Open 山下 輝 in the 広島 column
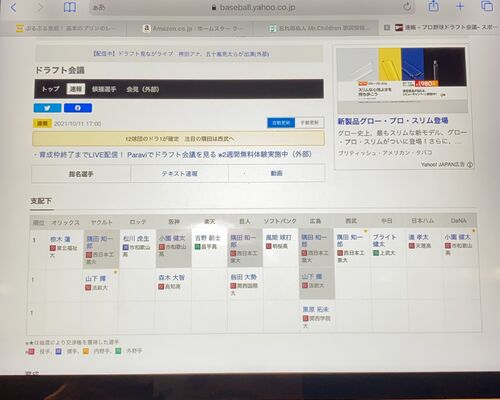Screen dimensions: 500x400 pyautogui.click(x=312, y=277)
